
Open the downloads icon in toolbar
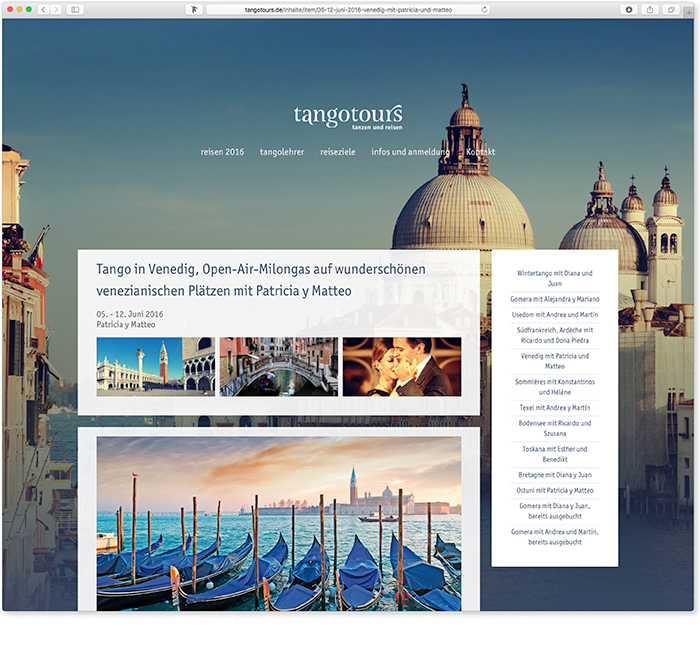(629, 9)
